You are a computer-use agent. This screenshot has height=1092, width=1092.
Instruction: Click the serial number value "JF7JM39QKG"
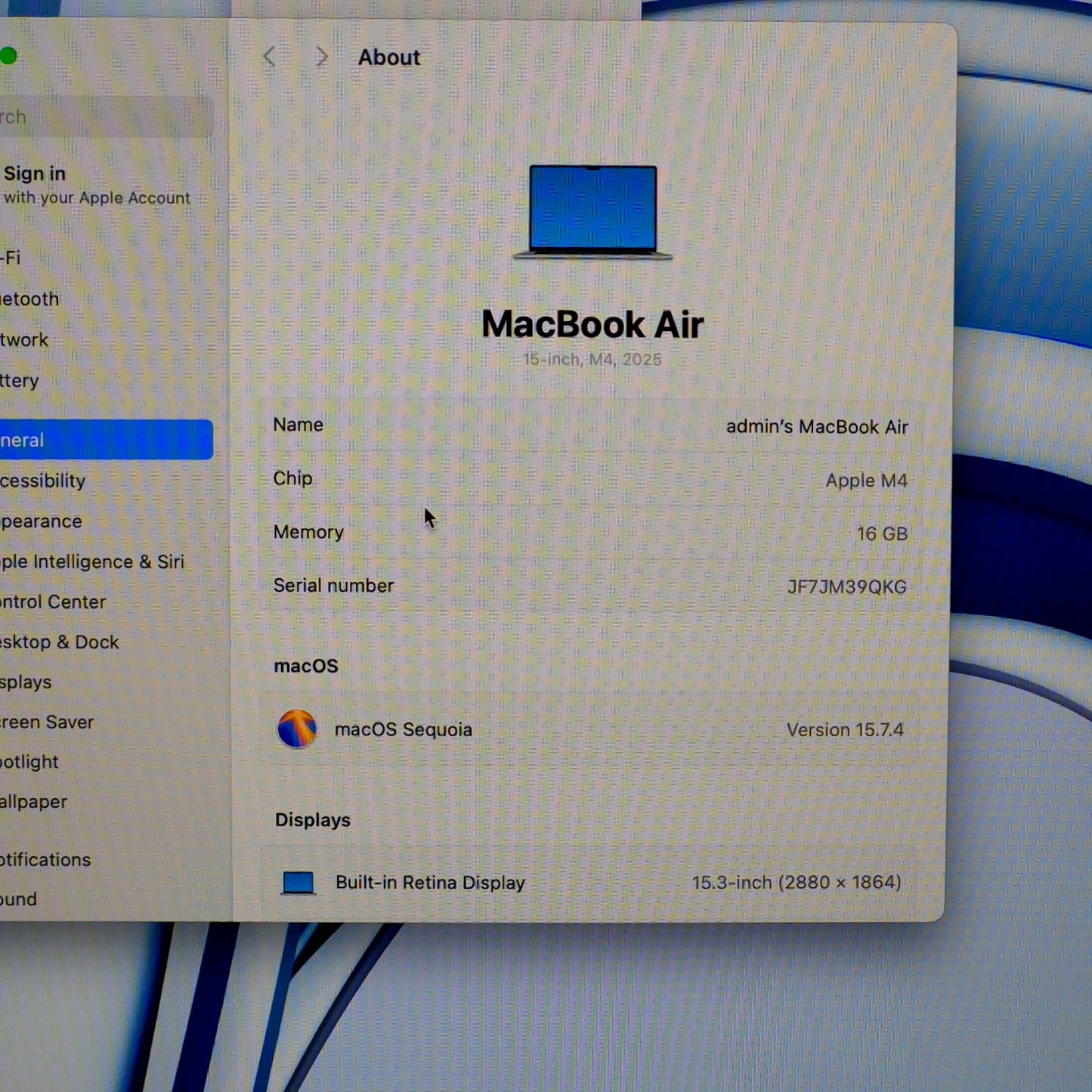[x=847, y=587]
